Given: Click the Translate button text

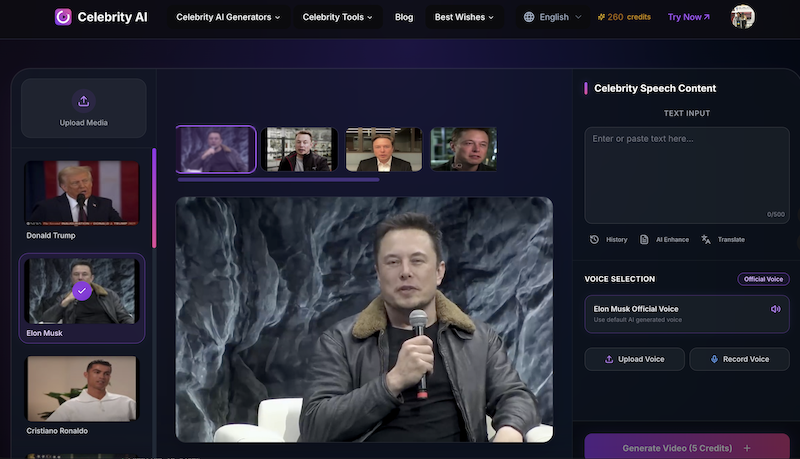Looking at the screenshot, I should 731,239.
